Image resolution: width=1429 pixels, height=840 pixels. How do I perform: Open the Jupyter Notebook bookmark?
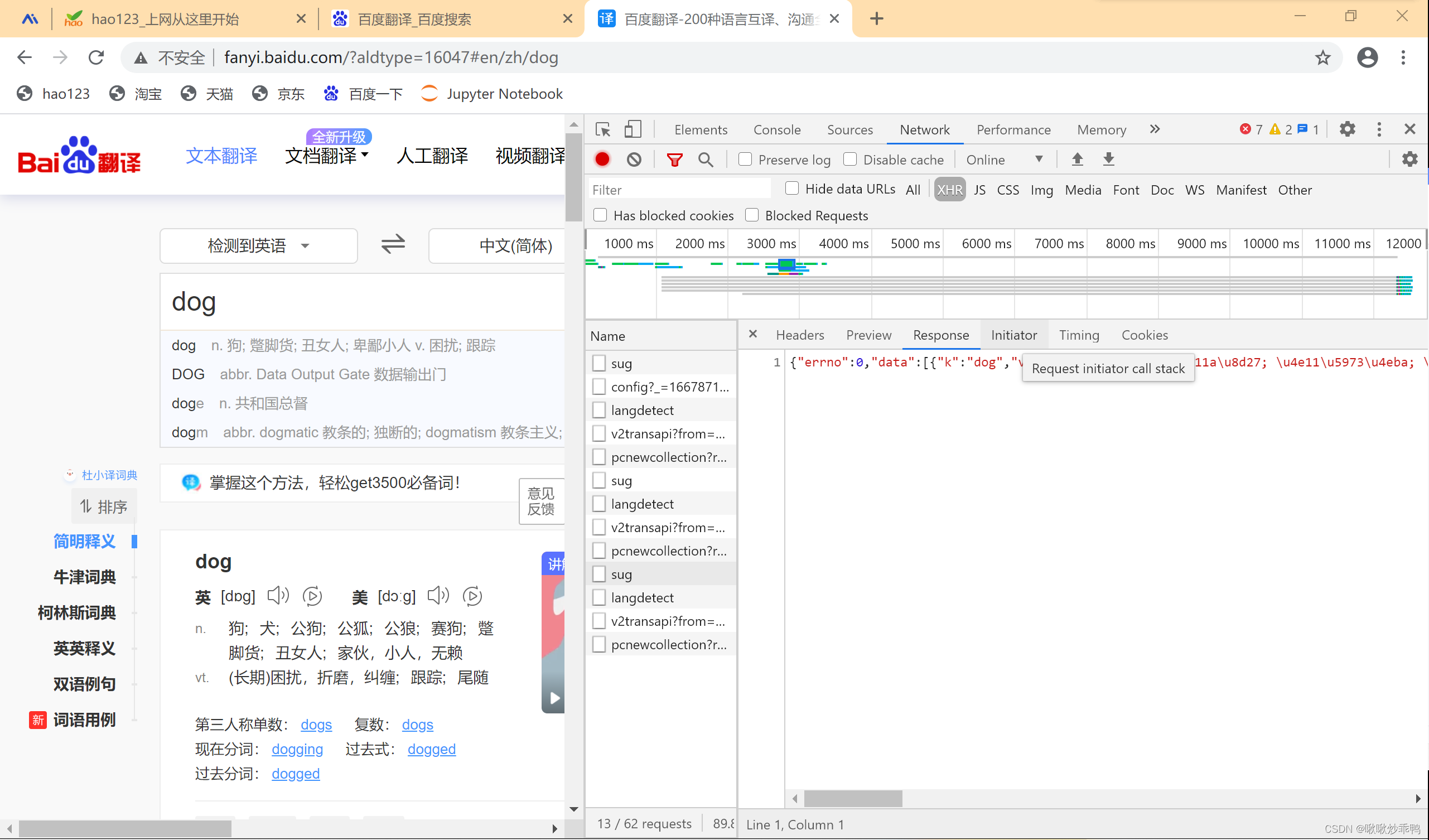click(x=492, y=94)
